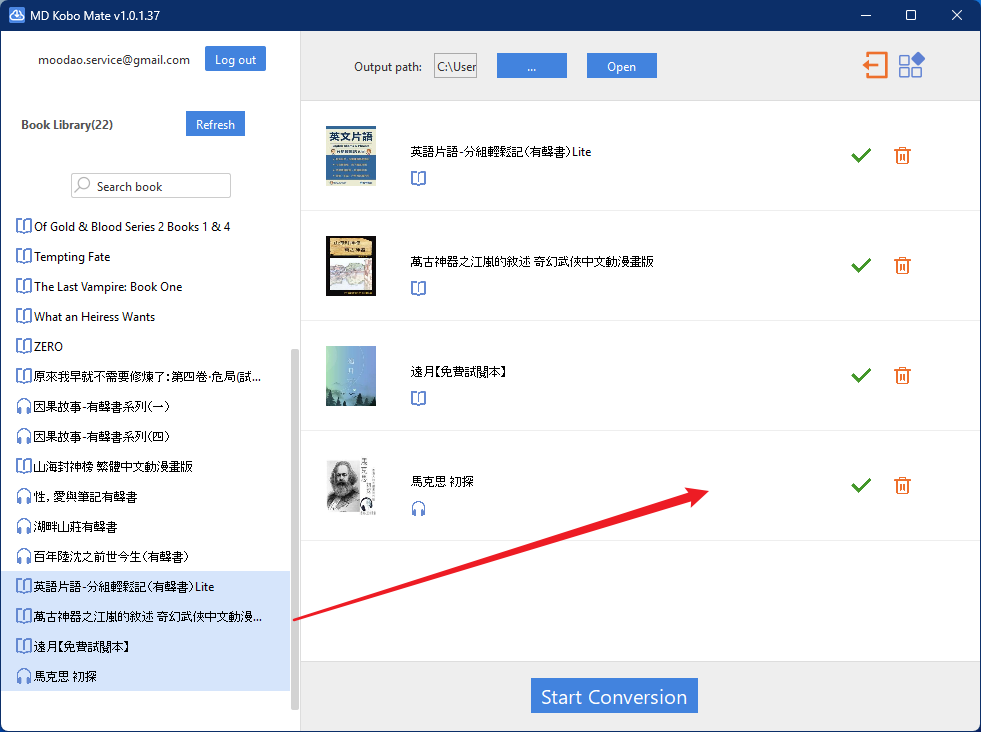The image size is (981, 732).
Task: Remove 英語片語 book using its trash icon
Action: 902,156
